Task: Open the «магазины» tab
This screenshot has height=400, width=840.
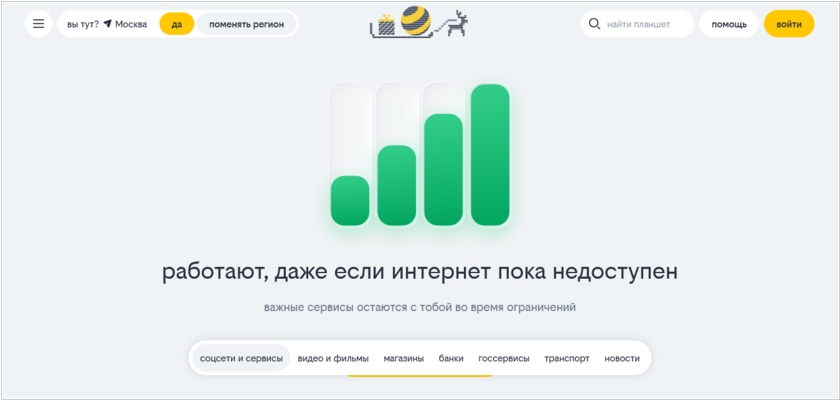Action: pos(404,358)
